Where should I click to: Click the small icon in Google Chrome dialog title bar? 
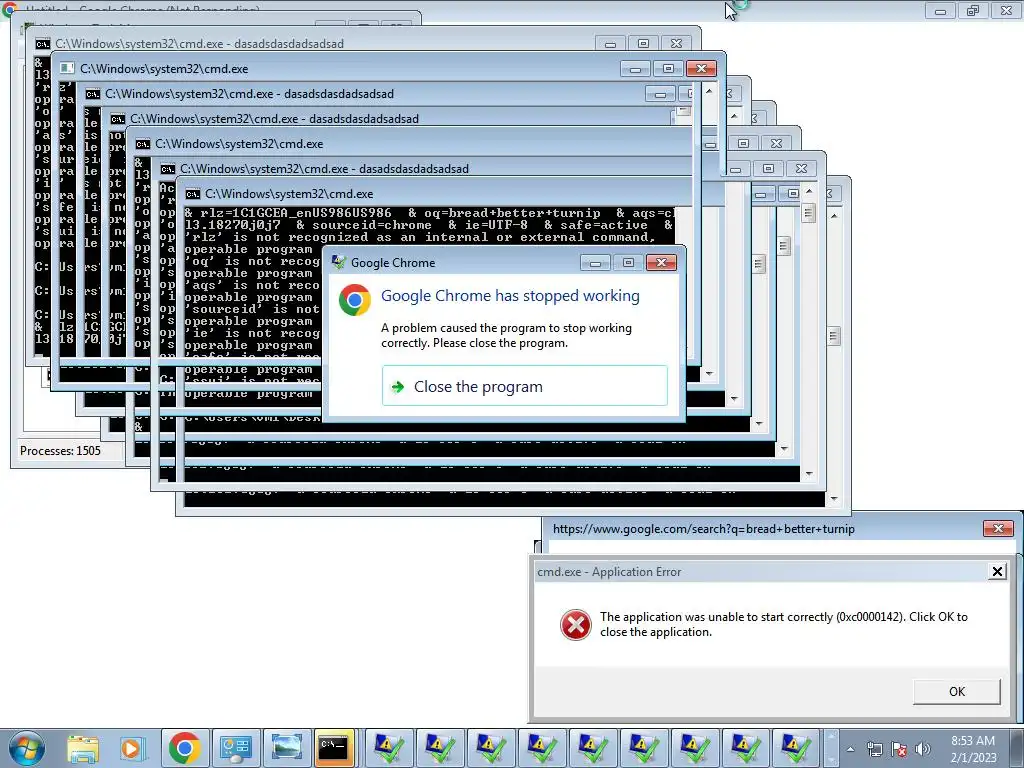(x=338, y=263)
